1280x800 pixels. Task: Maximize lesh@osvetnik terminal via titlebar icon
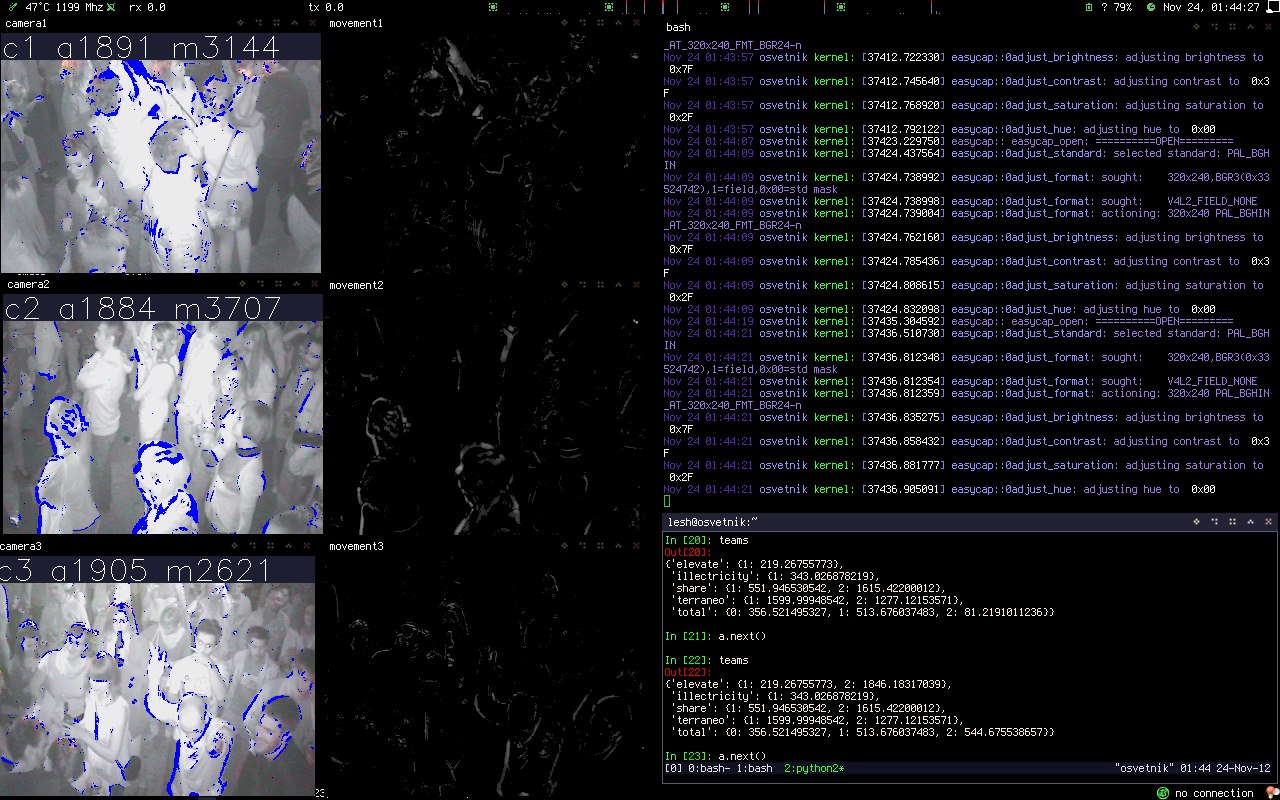pos(1214,522)
